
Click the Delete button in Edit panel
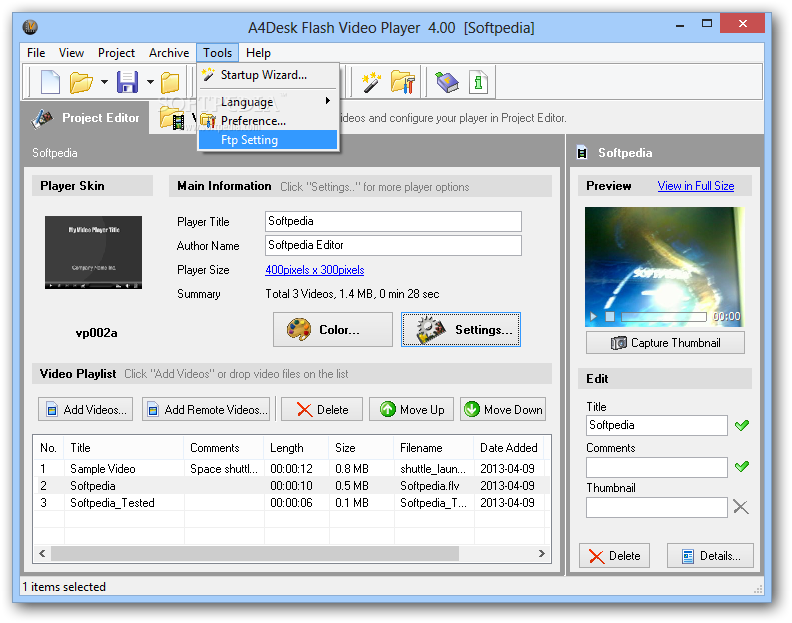point(614,556)
